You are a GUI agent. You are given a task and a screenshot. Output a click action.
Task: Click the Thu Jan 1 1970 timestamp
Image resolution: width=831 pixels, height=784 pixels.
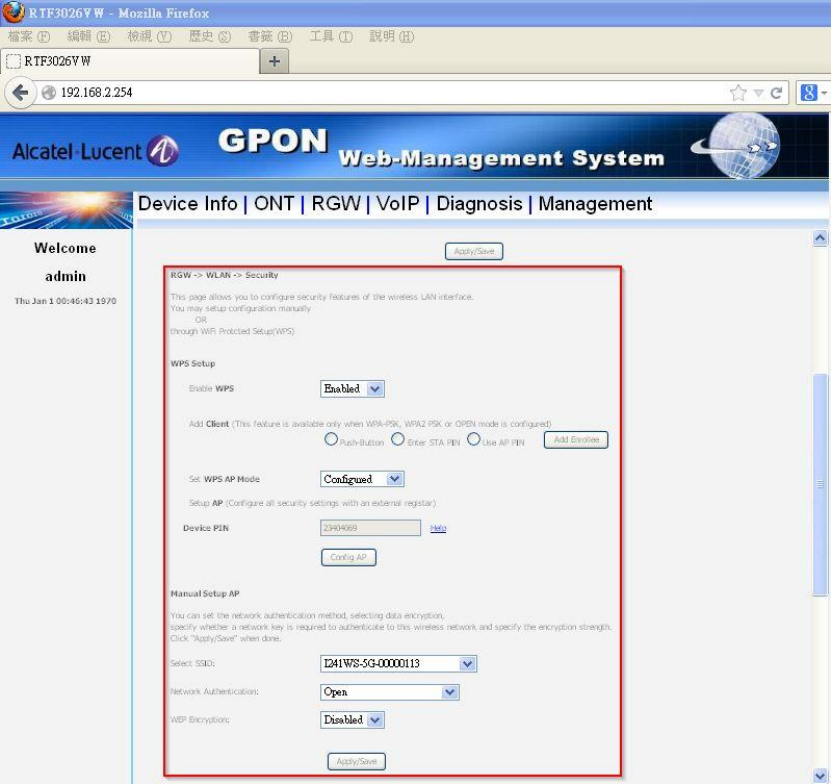65,301
